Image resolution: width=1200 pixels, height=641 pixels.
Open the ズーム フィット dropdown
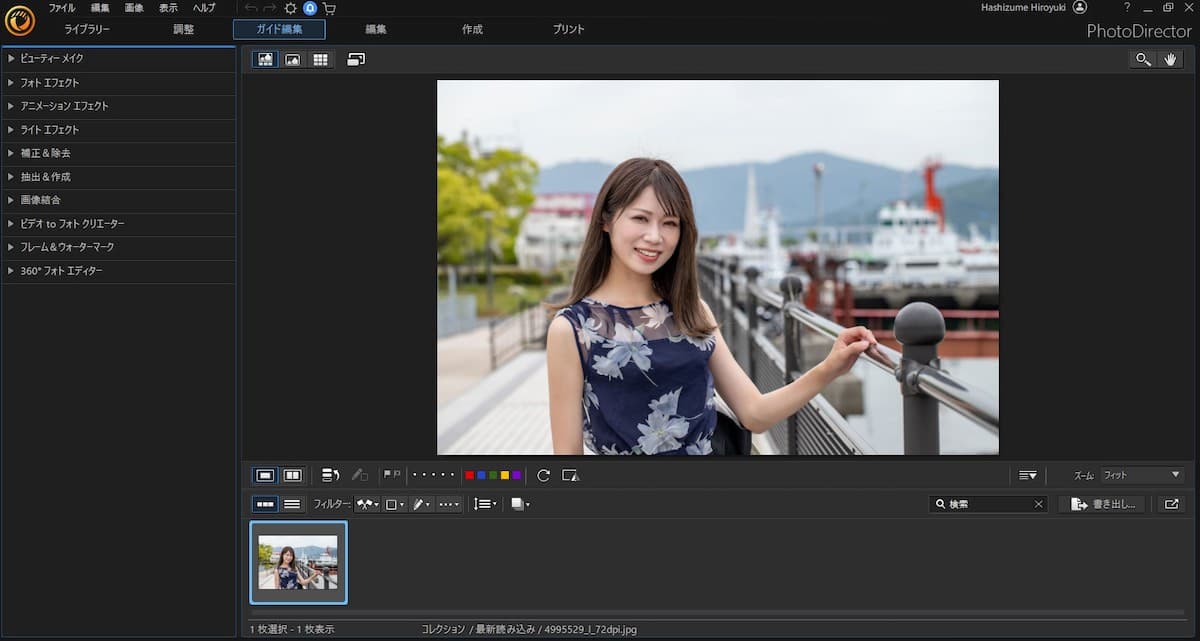click(x=1141, y=476)
